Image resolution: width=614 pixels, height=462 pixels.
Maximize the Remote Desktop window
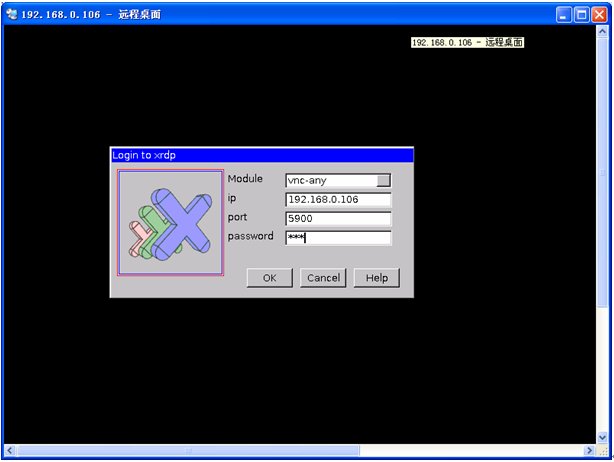click(581, 15)
